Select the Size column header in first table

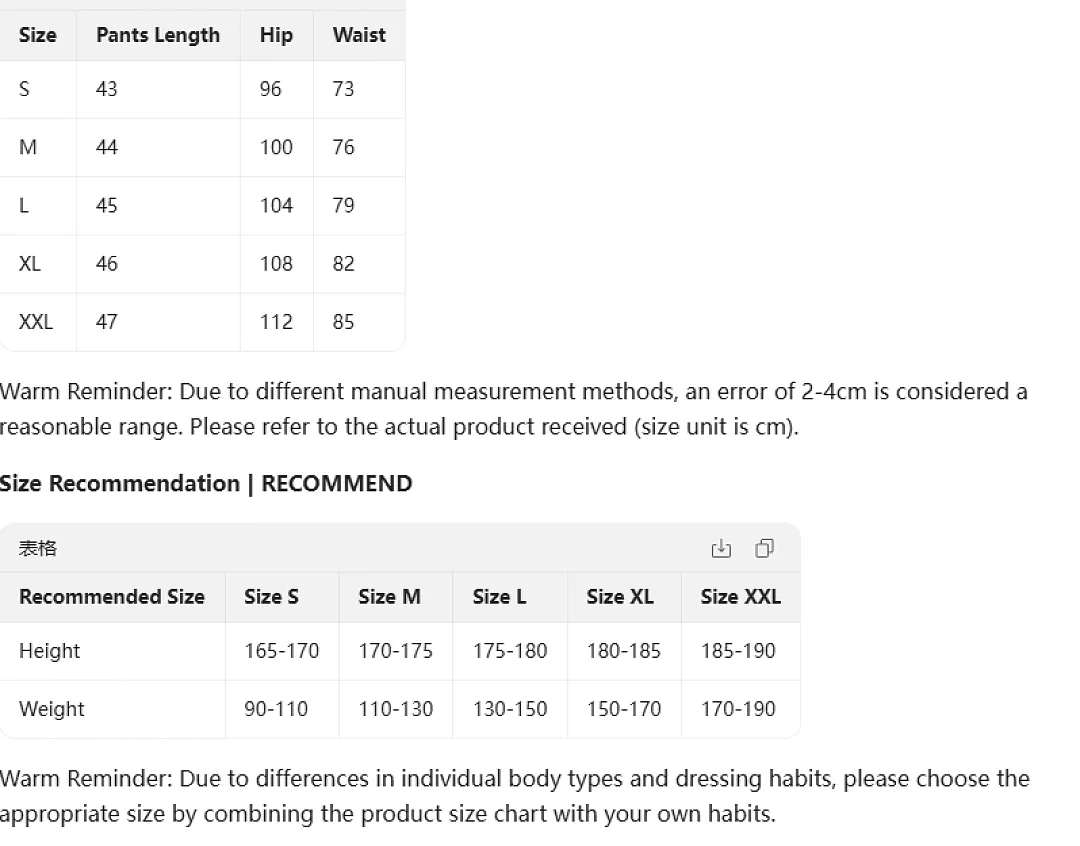click(x=38, y=35)
